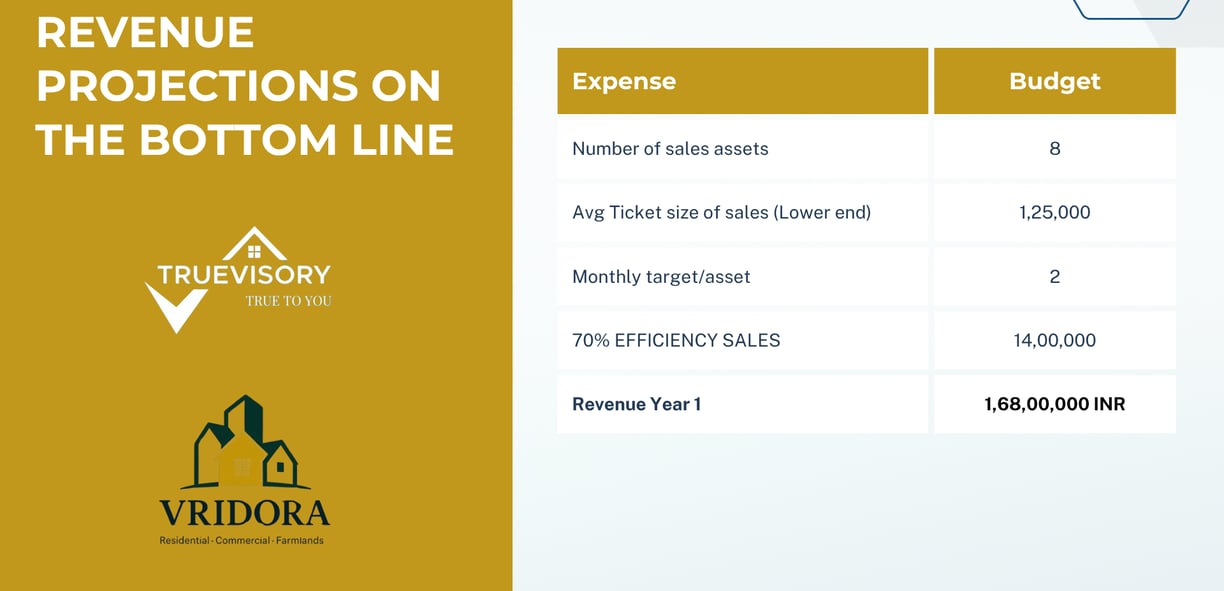This screenshot has width=1224, height=591.
Task: Select the 'True to You' tagline
Action: (x=289, y=300)
